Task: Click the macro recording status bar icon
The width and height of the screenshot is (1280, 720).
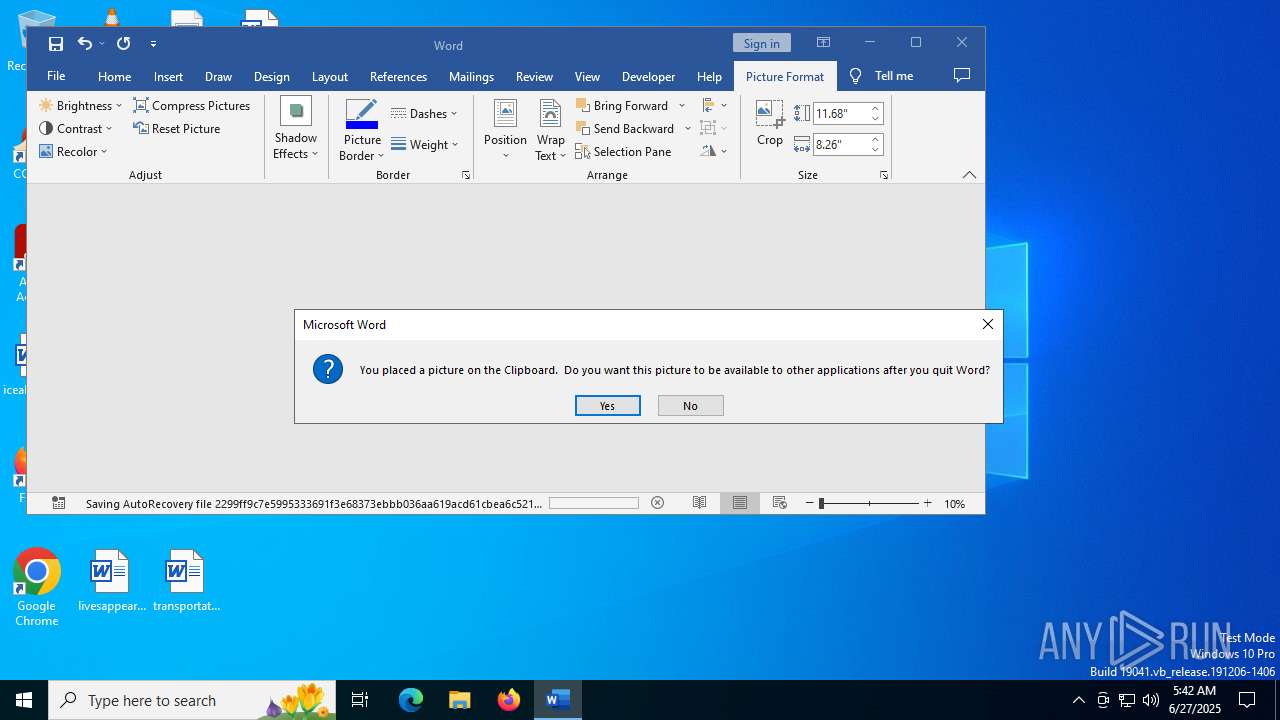Action: [x=59, y=503]
